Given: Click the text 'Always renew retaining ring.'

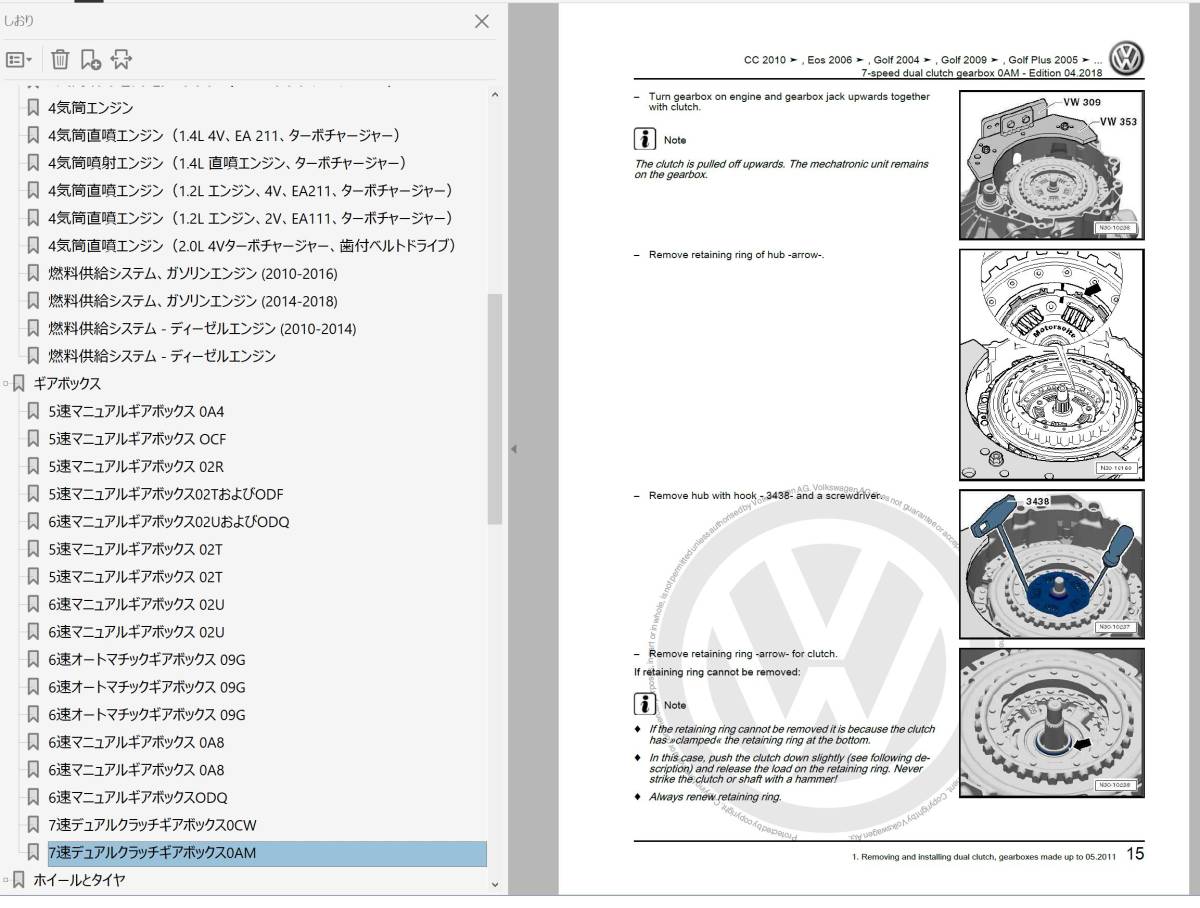Looking at the screenshot, I should [x=715, y=797].
